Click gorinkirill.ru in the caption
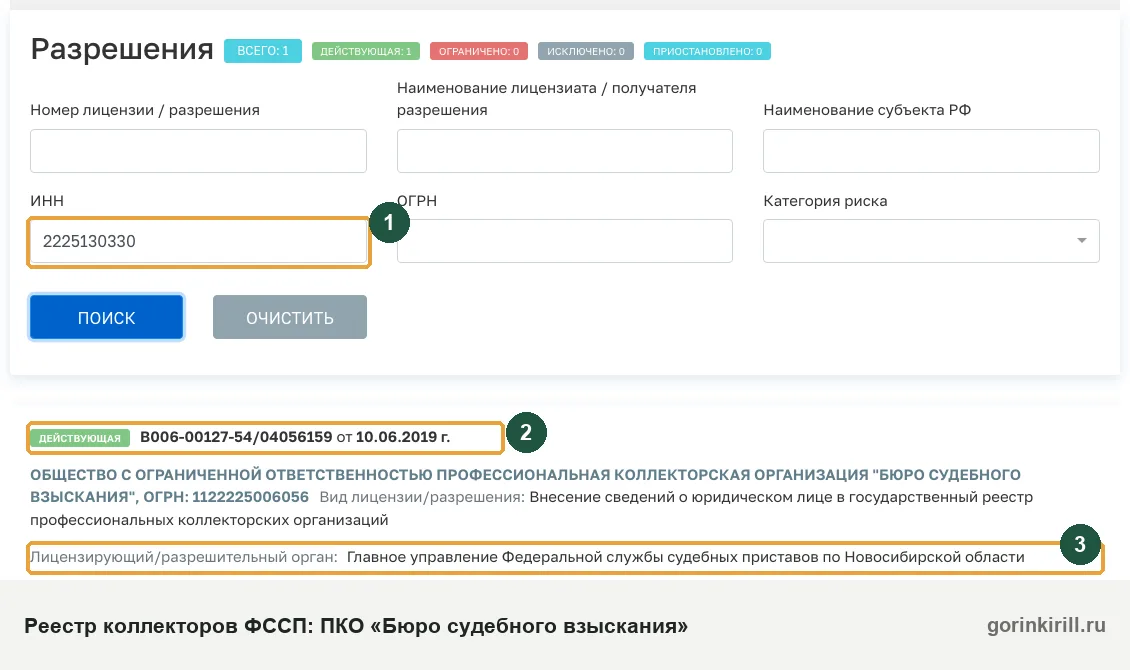 pos(1046,625)
